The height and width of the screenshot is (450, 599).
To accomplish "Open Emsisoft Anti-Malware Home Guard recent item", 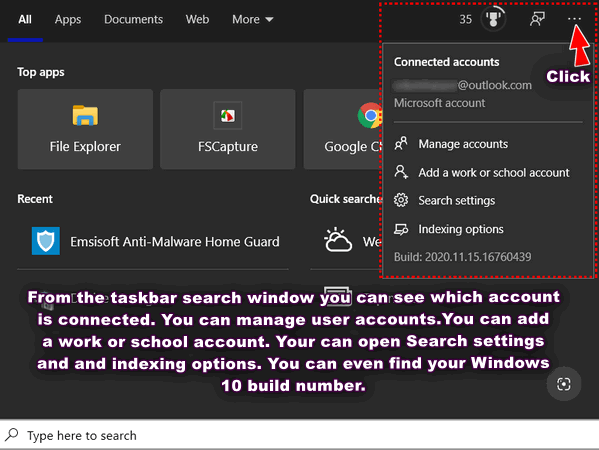I will click(x=153, y=241).
